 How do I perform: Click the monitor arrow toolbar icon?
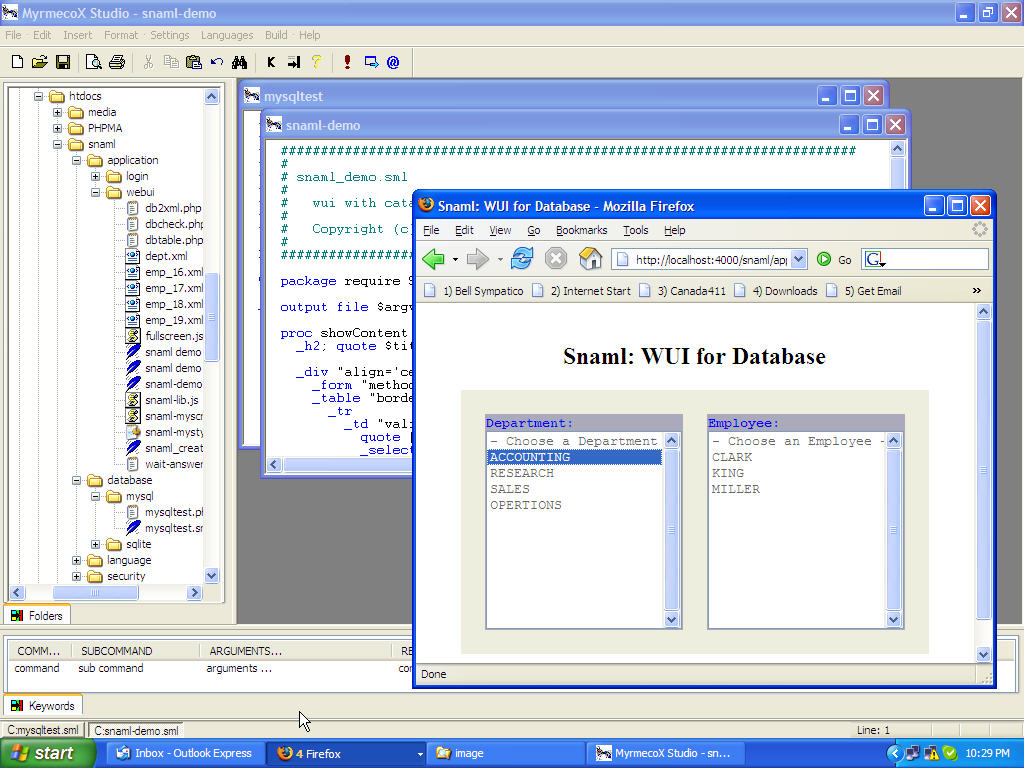(x=371, y=62)
